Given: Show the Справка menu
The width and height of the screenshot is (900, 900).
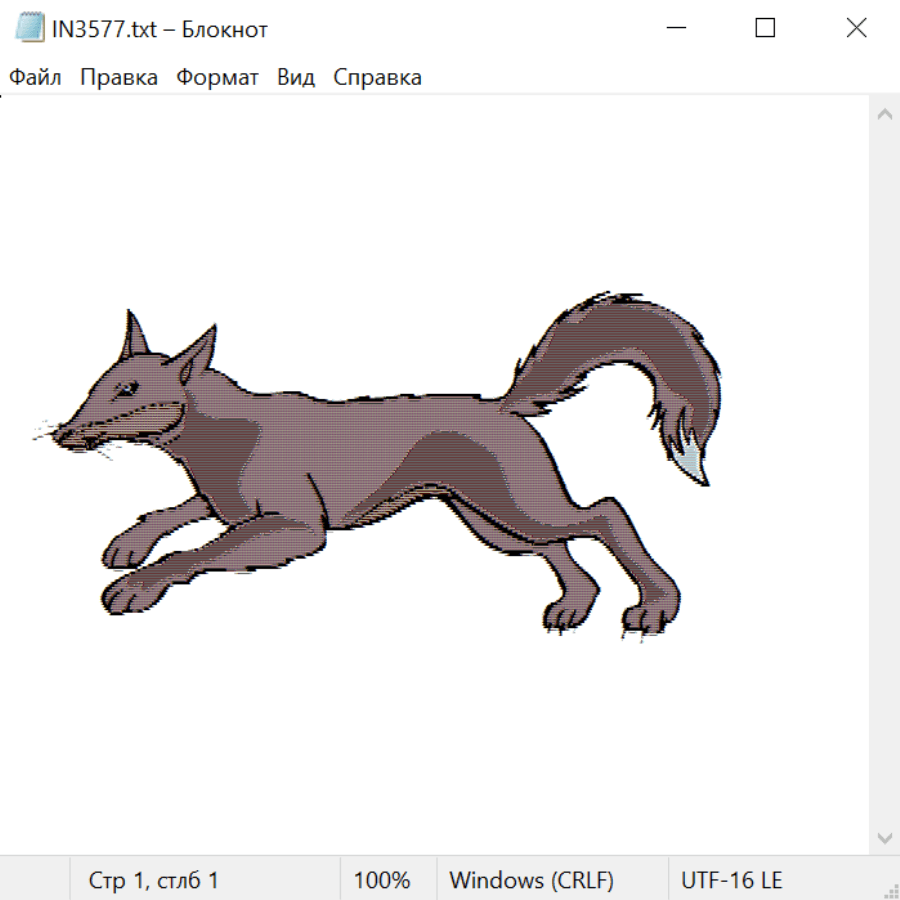Looking at the screenshot, I should (377, 78).
